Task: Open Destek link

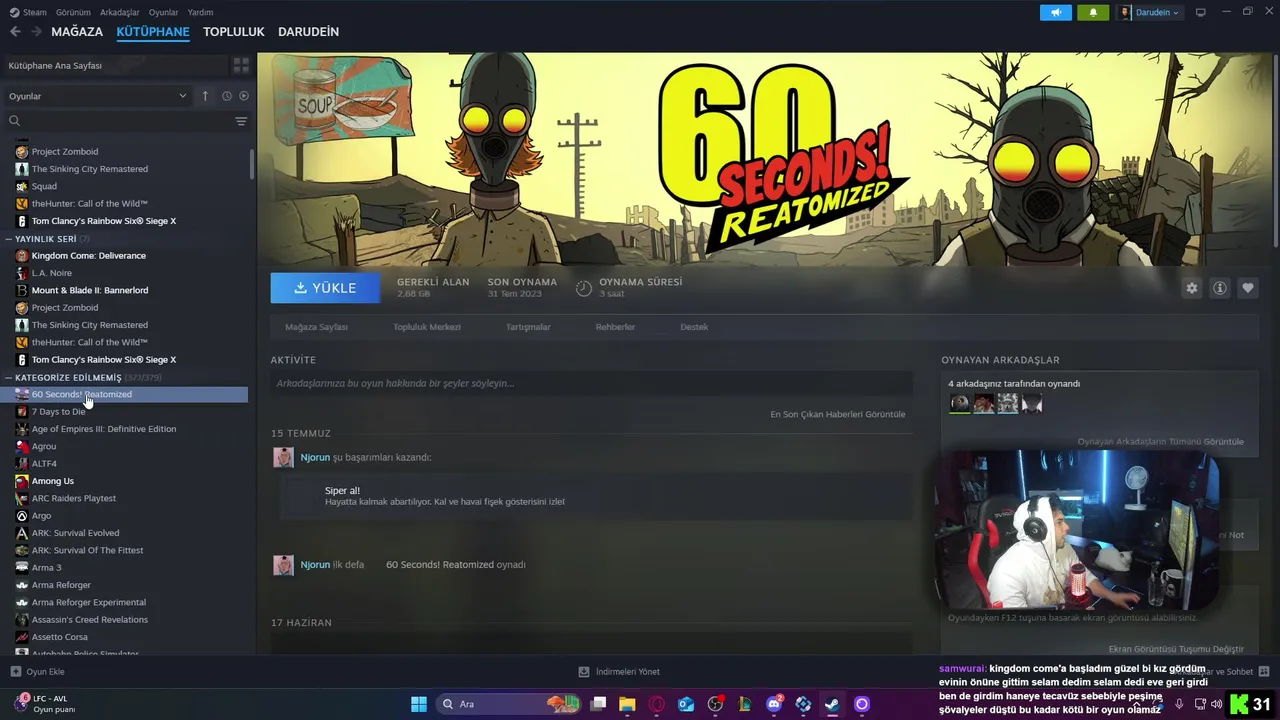Action: coord(694,327)
